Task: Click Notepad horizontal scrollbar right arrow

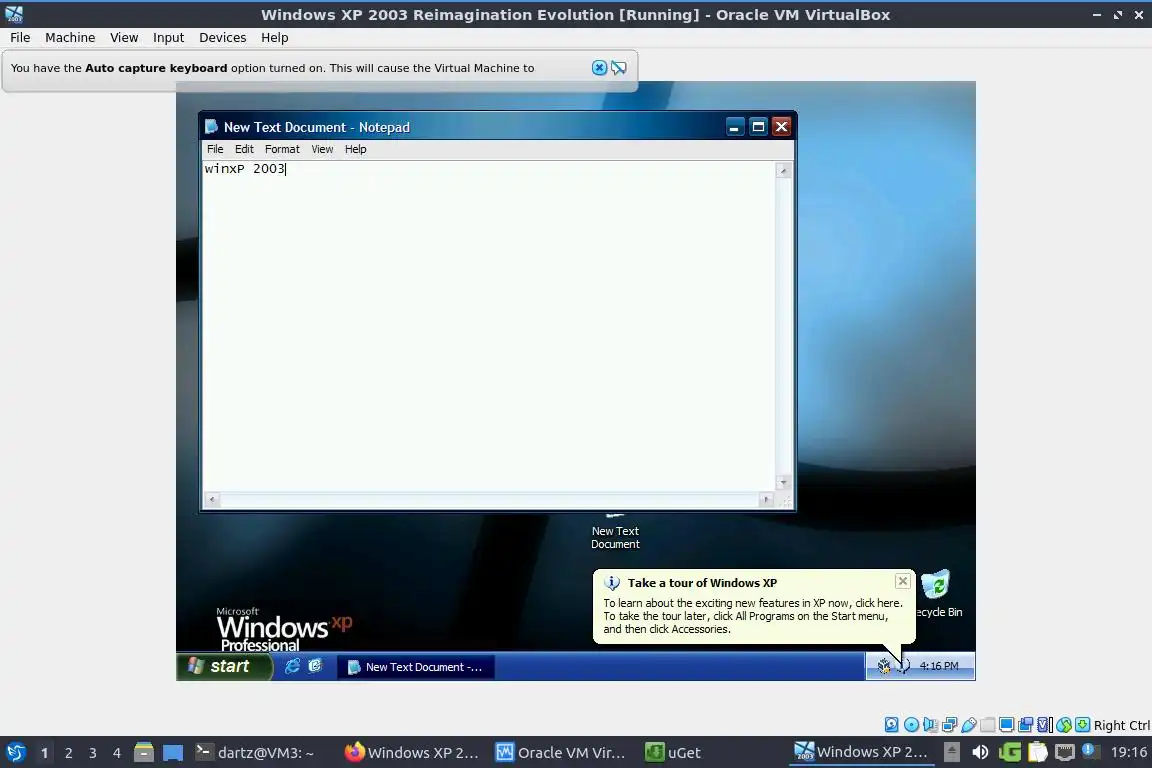Action: click(x=766, y=500)
